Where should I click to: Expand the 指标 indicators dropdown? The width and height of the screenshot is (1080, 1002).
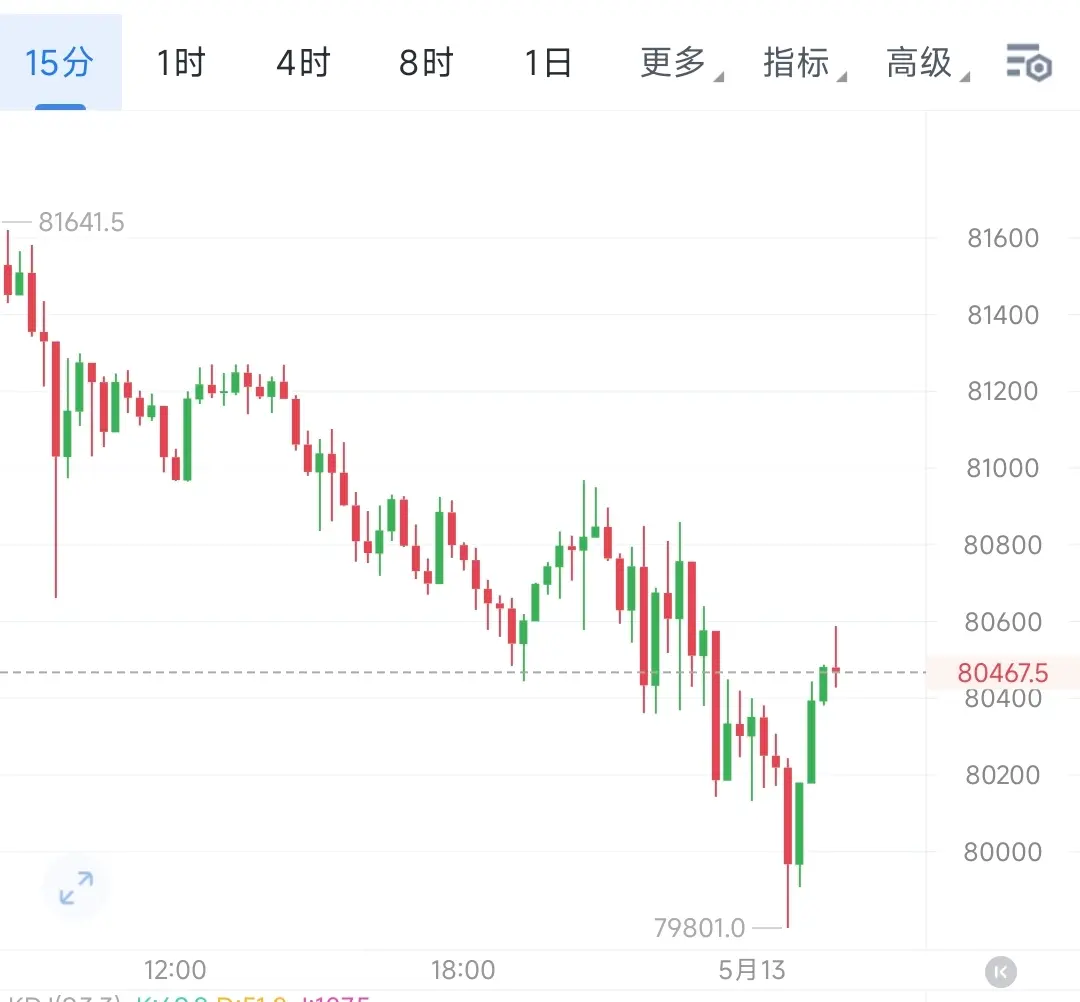coord(804,63)
